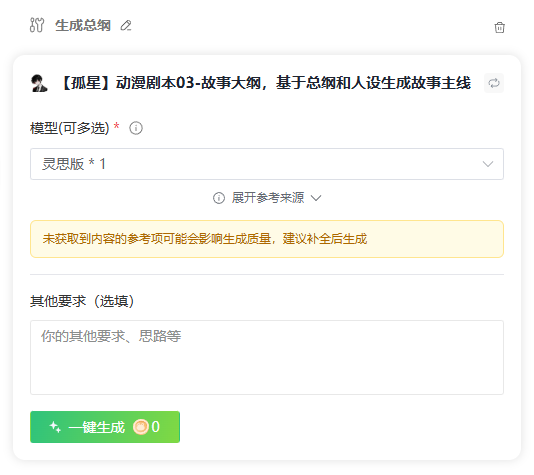The height and width of the screenshot is (475, 534).
Task: Click the 其他要求 text area
Action: (267, 357)
